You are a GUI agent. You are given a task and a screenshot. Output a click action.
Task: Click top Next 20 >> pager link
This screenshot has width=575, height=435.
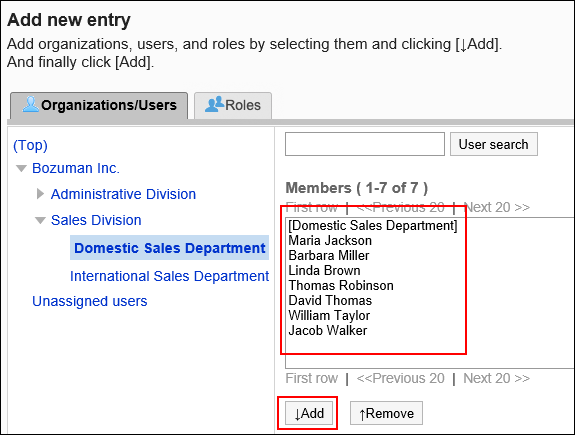pos(497,207)
